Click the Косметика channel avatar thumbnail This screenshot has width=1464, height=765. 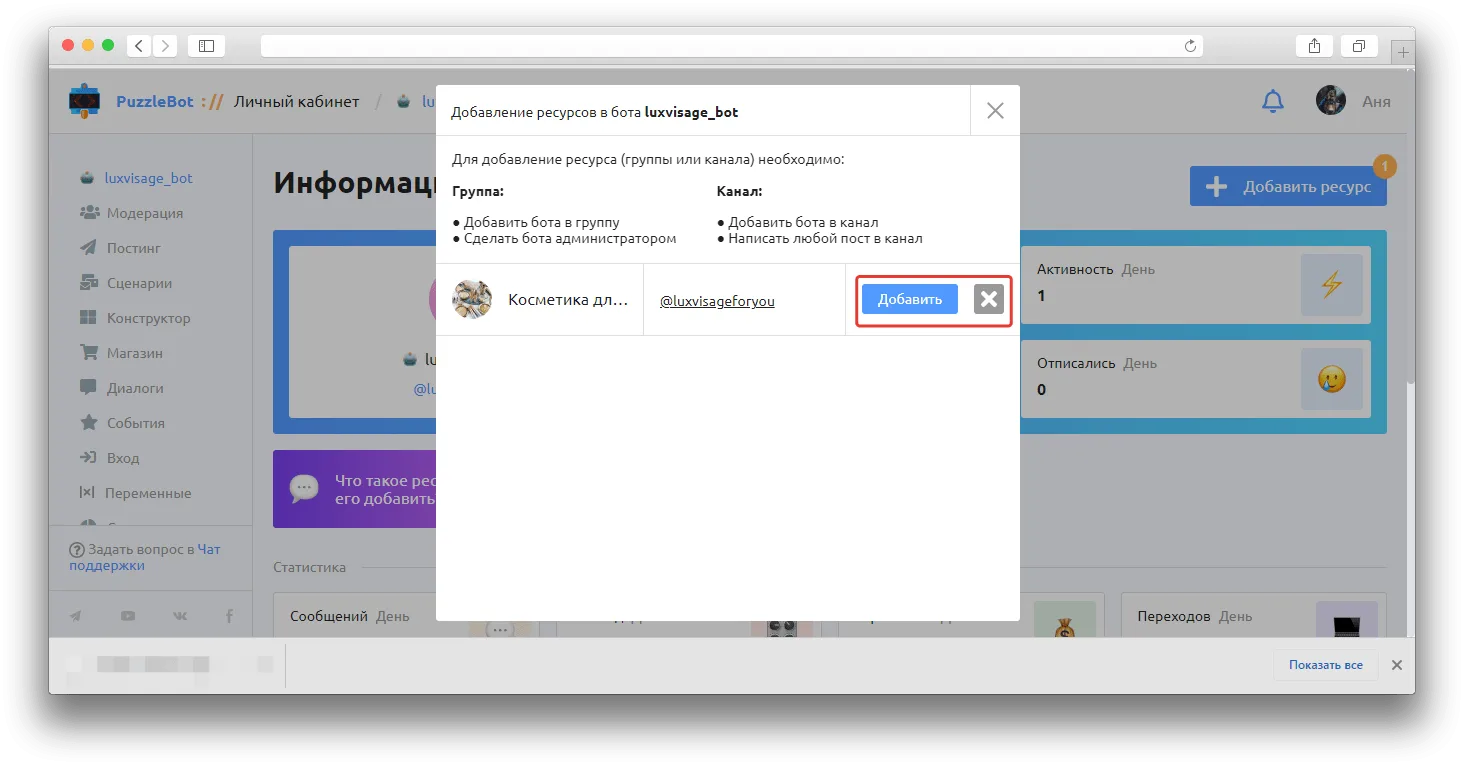coord(472,299)
